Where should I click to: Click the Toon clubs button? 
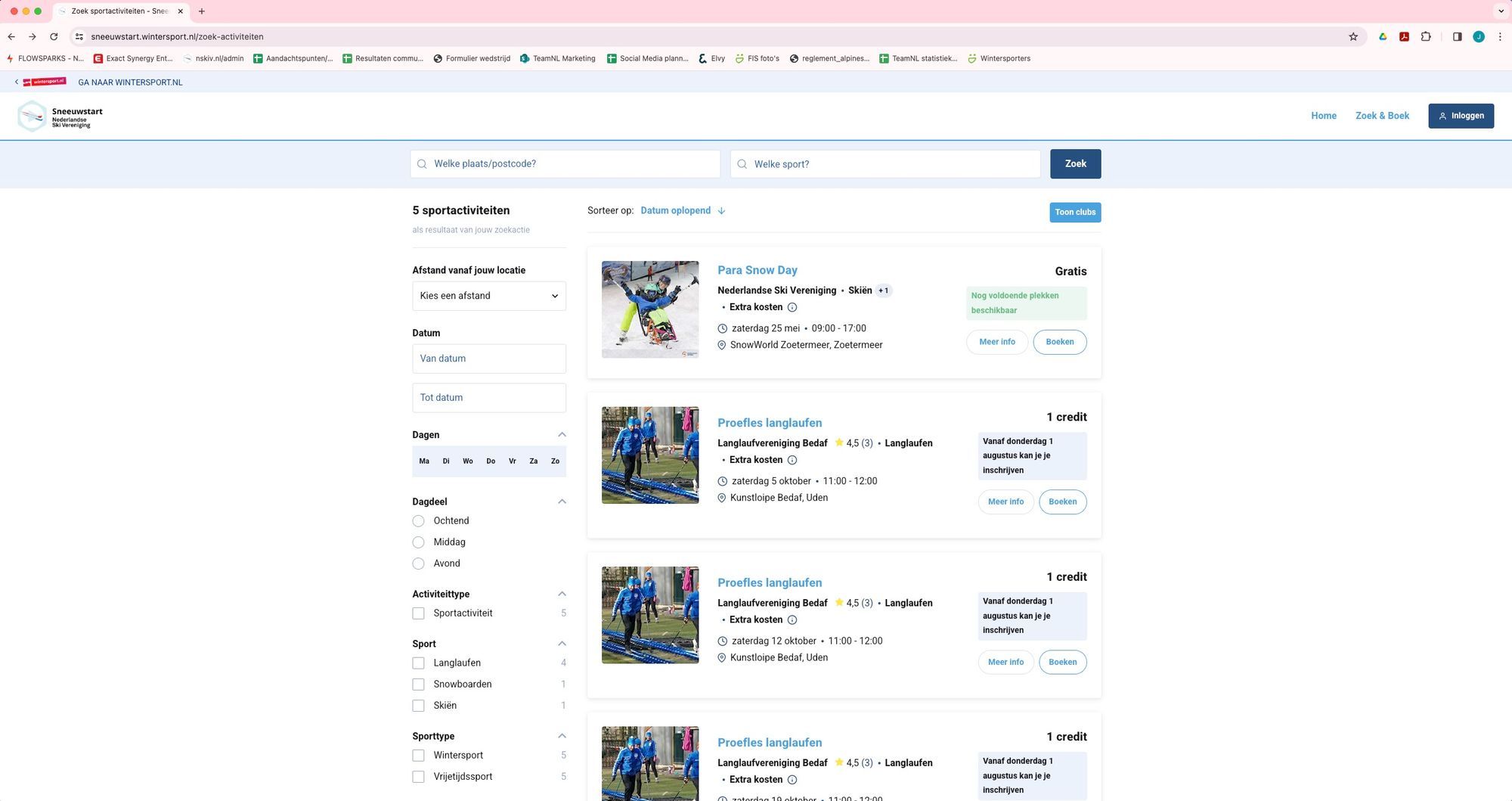[1075, 213]
